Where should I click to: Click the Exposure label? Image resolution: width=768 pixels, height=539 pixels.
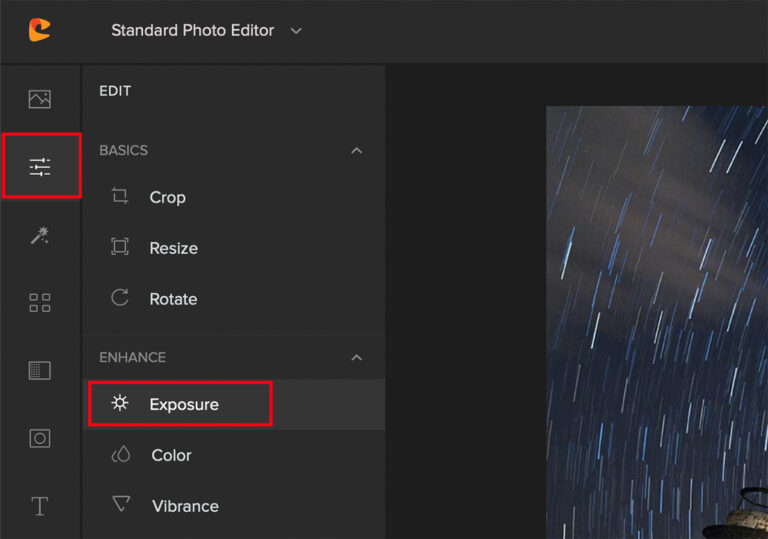tap(184, 404)
